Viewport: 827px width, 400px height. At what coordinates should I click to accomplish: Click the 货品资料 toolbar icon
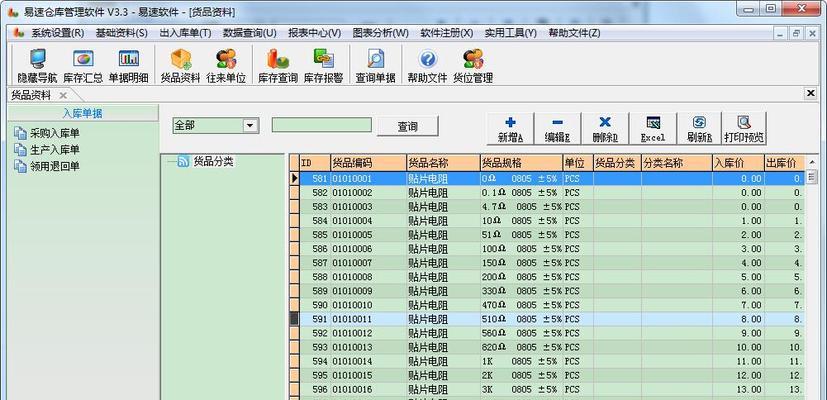180,65
